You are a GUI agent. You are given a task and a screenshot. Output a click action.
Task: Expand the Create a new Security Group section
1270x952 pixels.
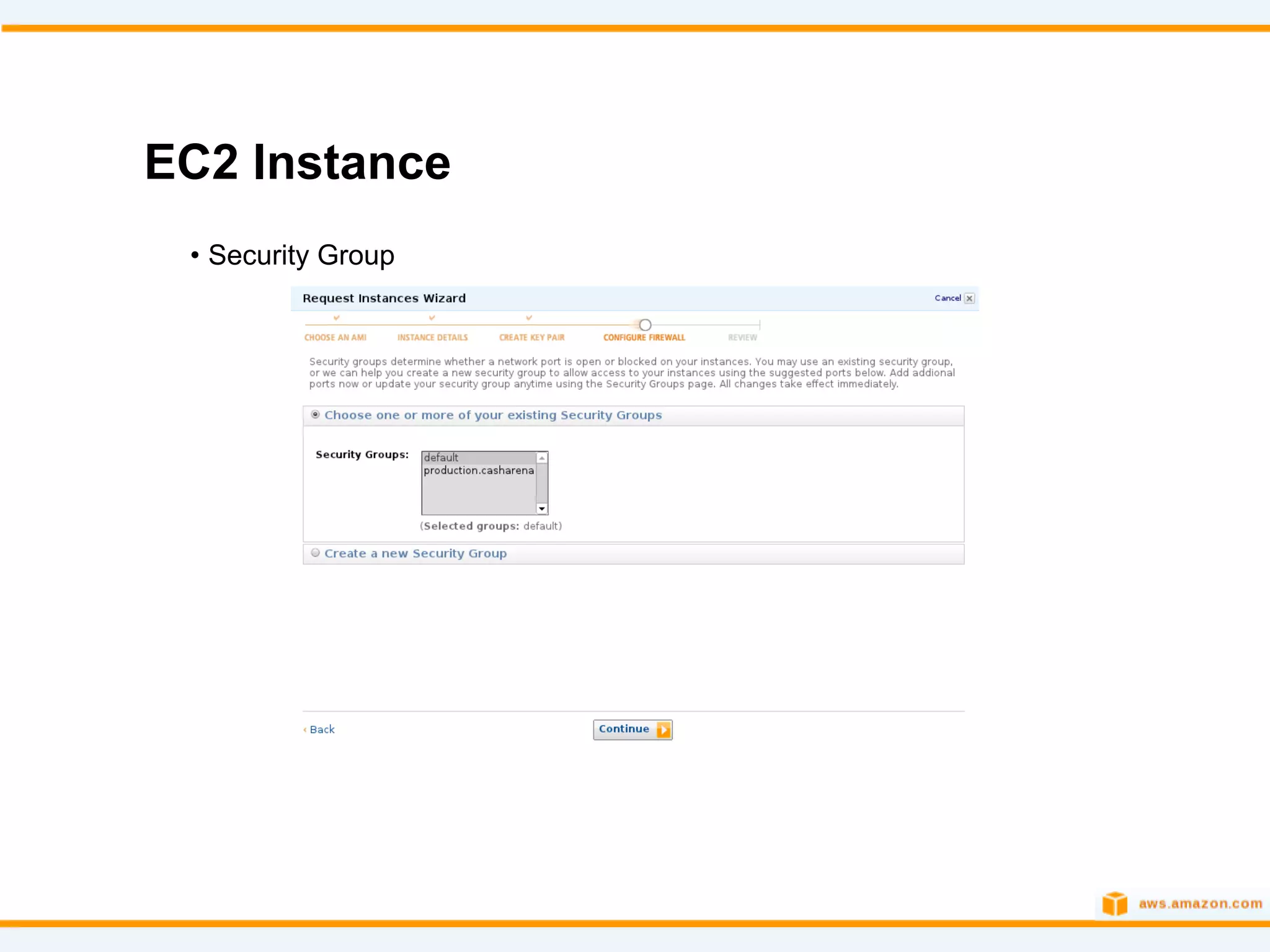(x=415, y=553)
